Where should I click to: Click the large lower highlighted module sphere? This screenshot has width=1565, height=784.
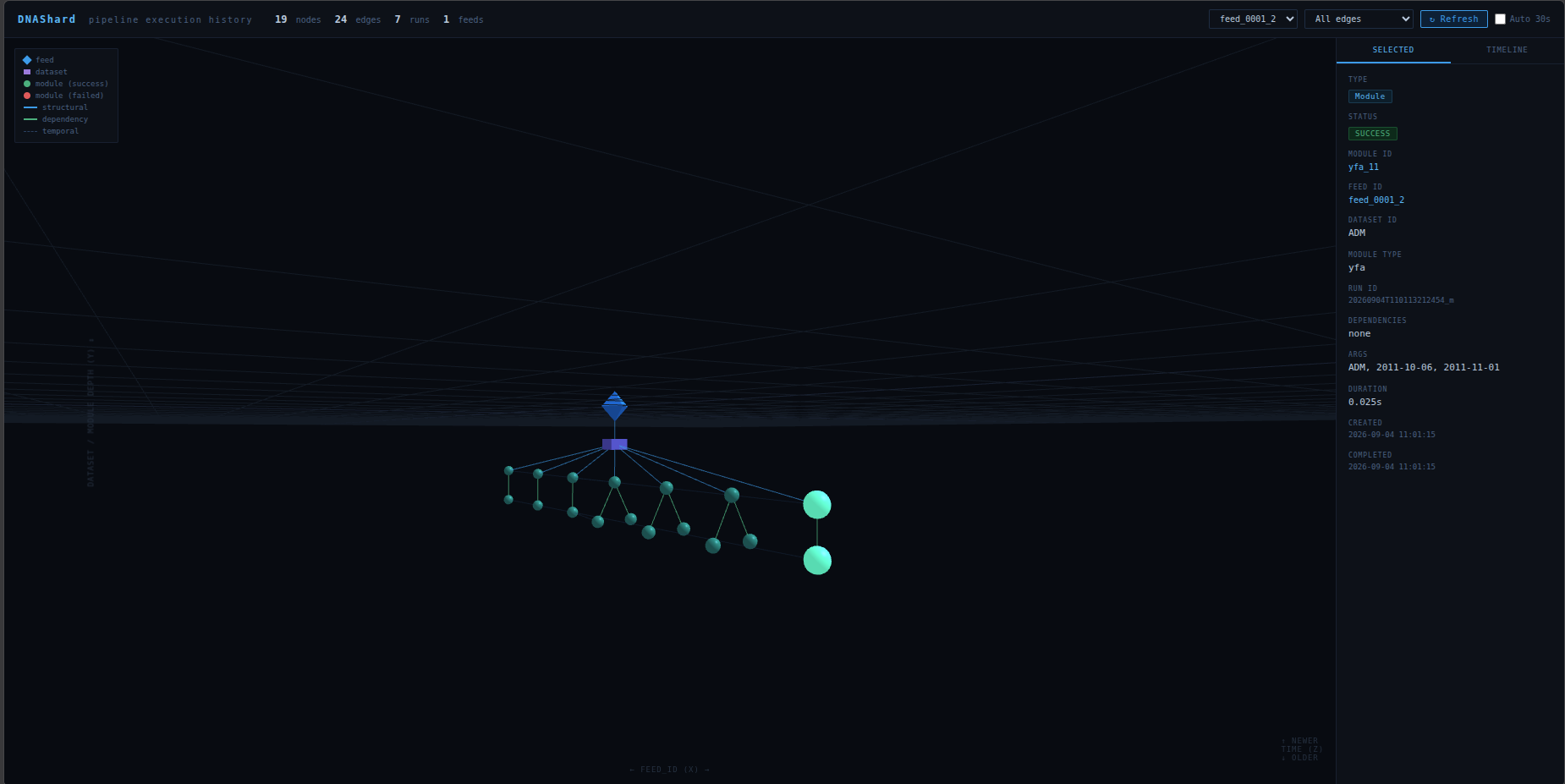pyautogui.click(x=817, y=560)
